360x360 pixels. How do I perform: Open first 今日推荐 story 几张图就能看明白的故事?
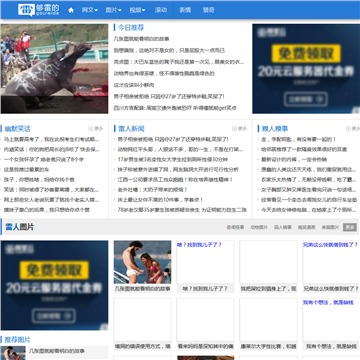tap(142, 39)
